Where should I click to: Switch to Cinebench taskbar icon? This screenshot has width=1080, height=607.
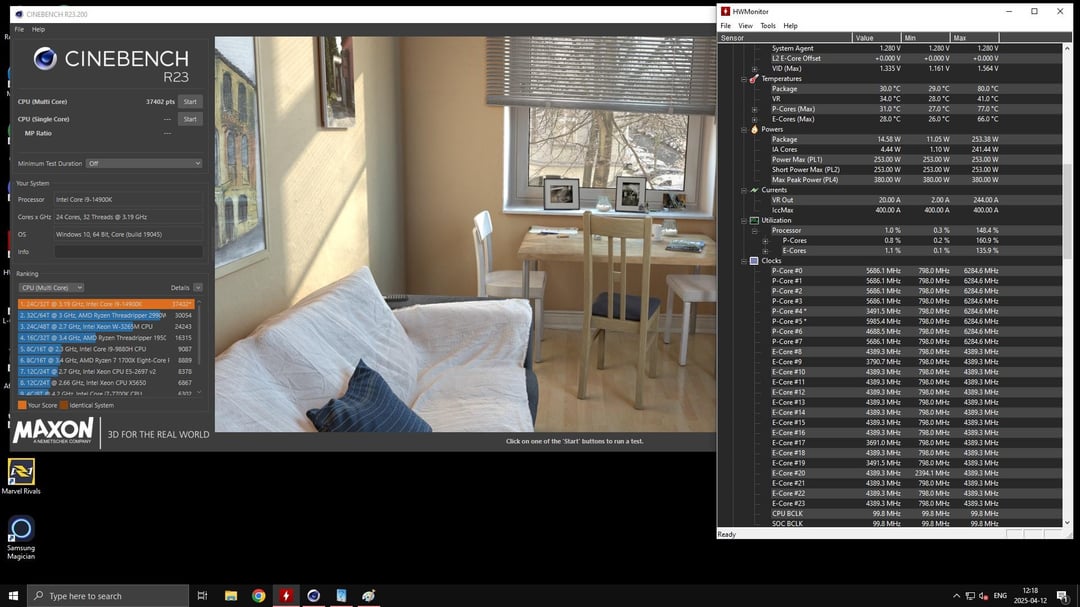coord(313,595)
